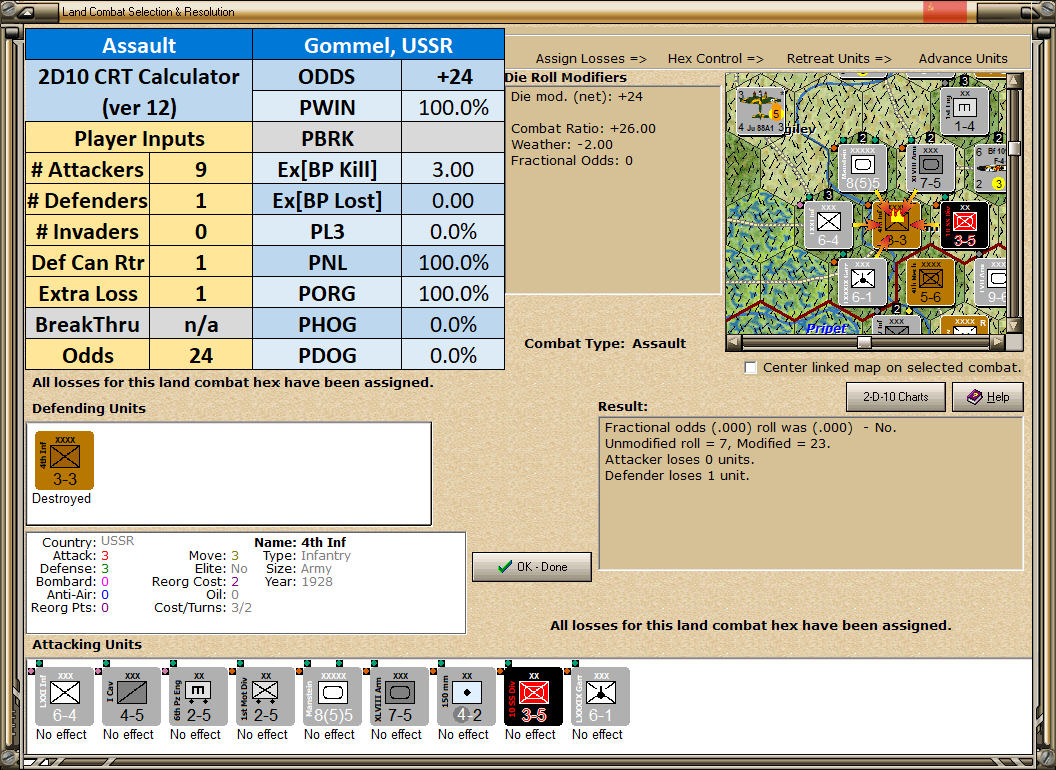1056x770 pixels.
Task: Select the Manstein 8(5)5 HQ unit
Action: [333, 697]
